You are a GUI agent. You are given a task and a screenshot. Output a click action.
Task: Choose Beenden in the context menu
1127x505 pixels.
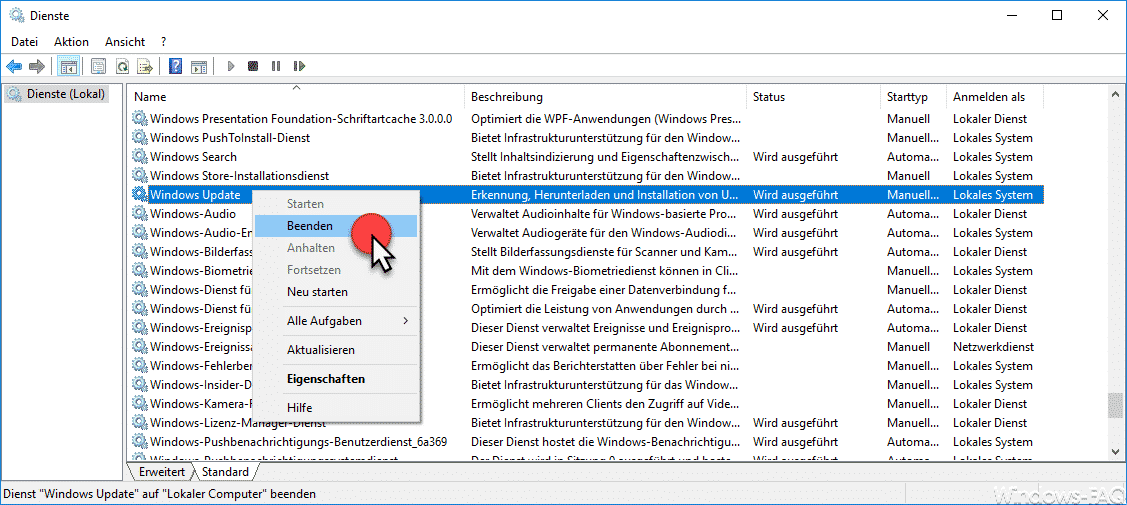point(336,226)
